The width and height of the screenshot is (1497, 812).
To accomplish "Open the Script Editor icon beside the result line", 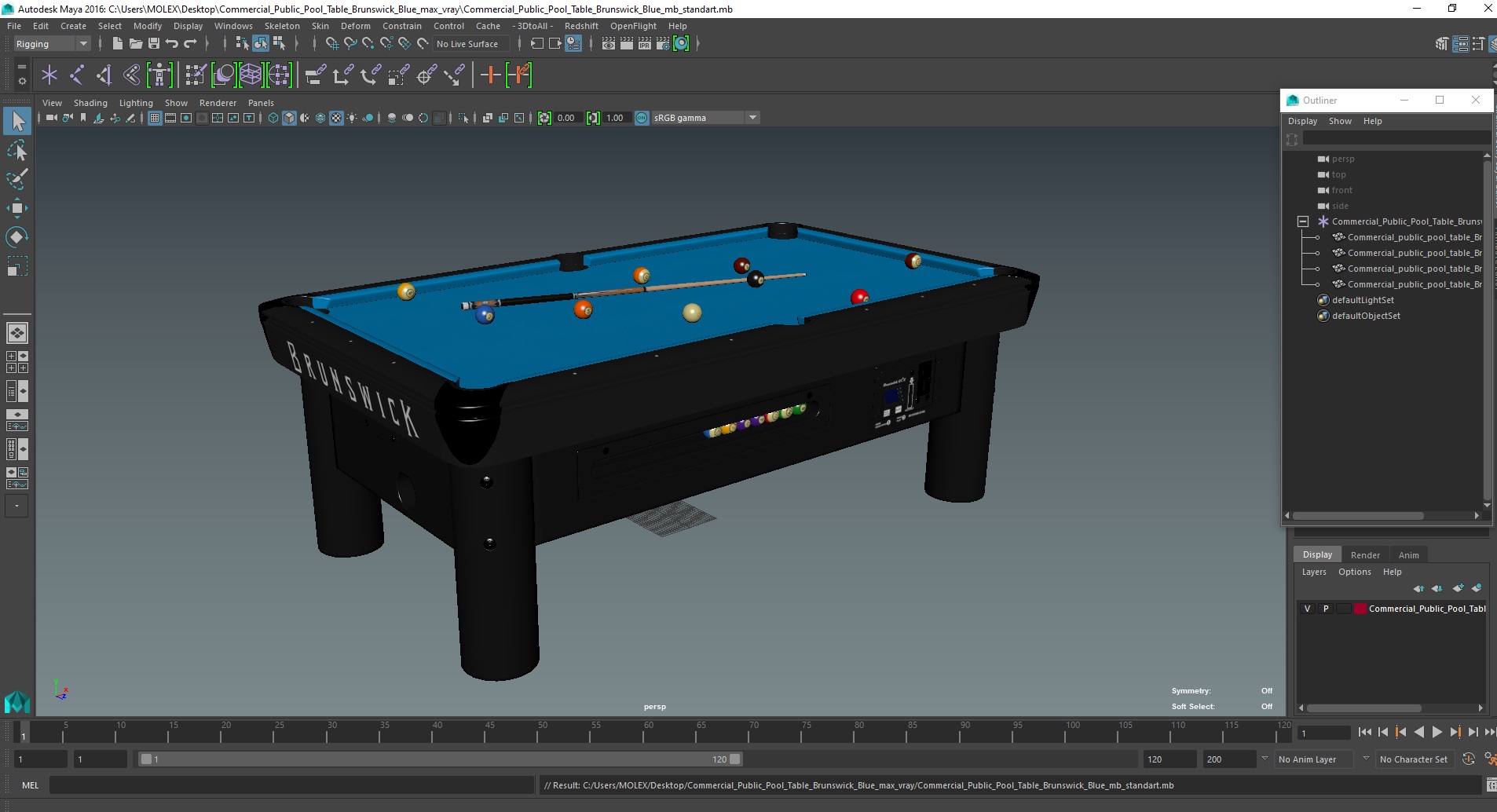I will click(x=1491, y=785).
